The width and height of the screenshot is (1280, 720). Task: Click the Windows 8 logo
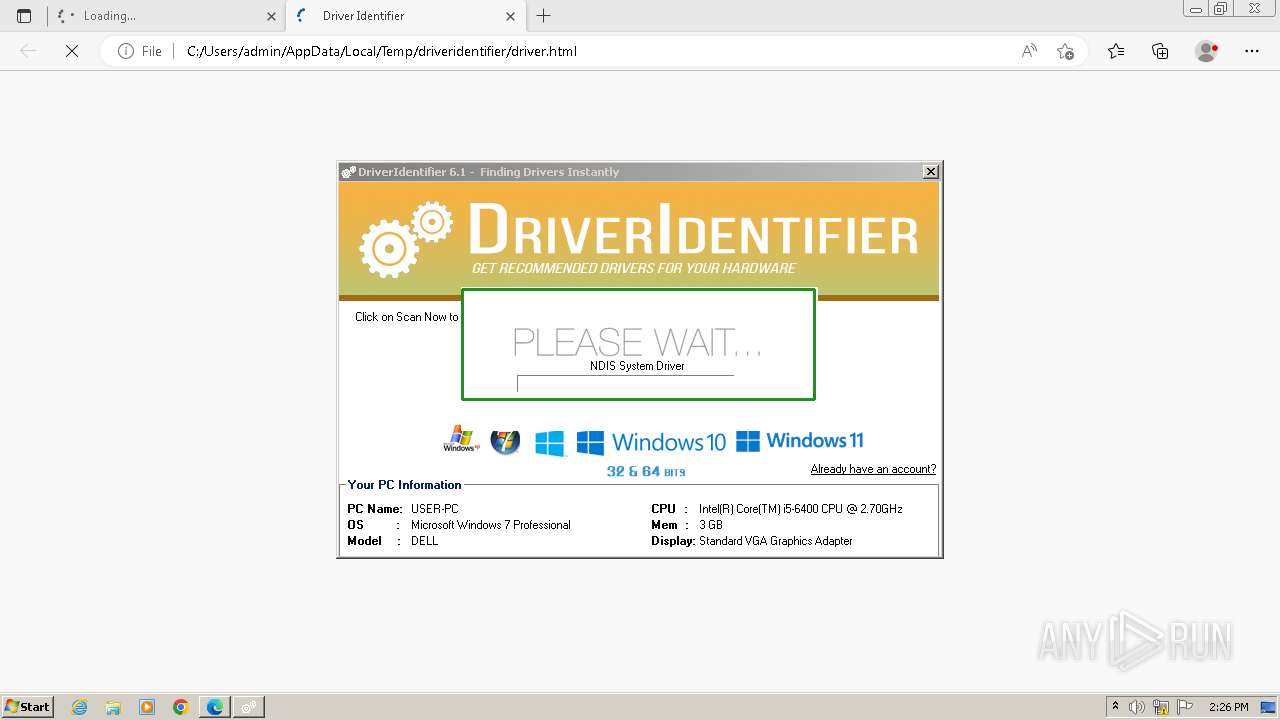coord(549,442)
